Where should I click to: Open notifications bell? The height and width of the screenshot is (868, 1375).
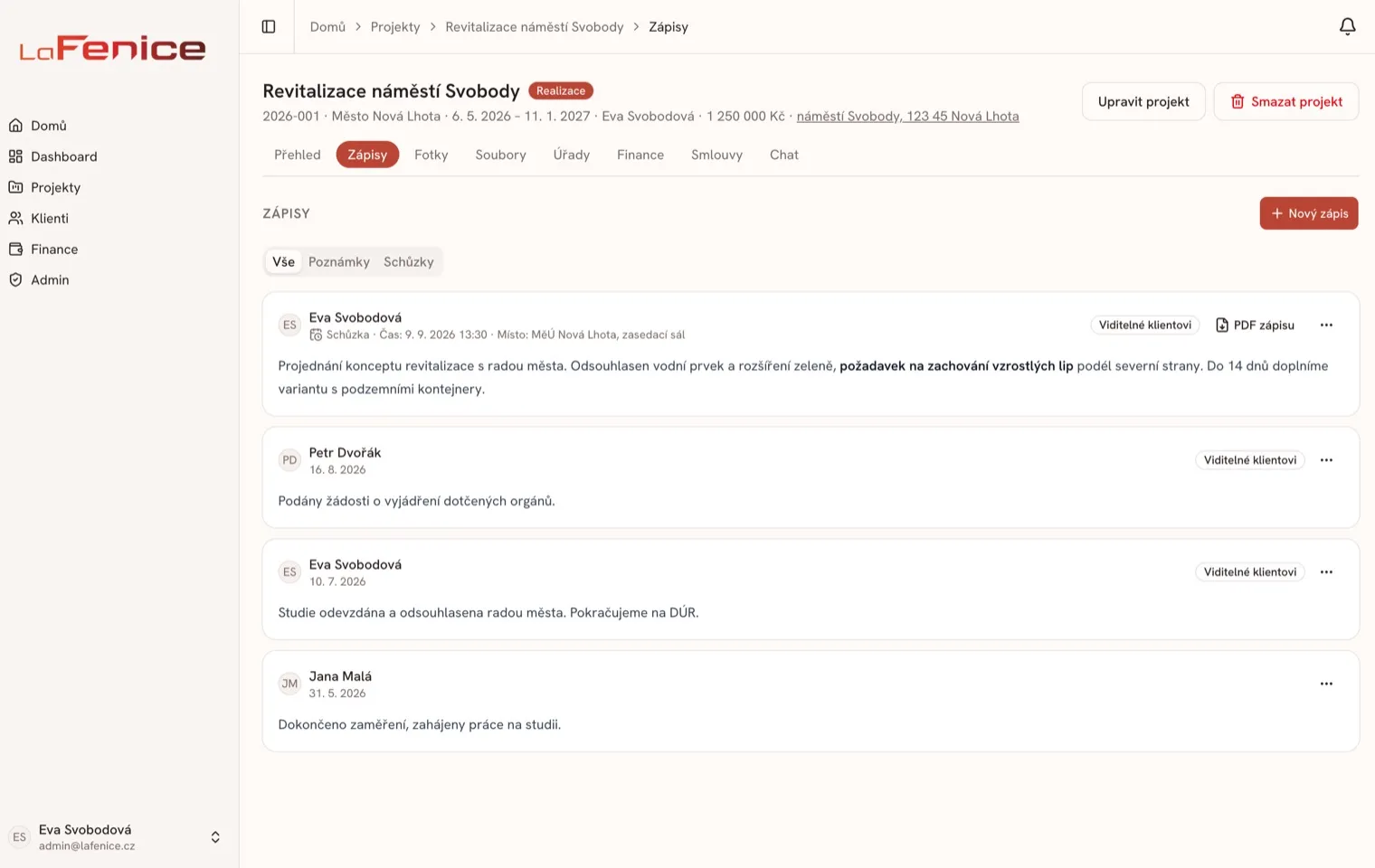click(x=1347, y=27)
